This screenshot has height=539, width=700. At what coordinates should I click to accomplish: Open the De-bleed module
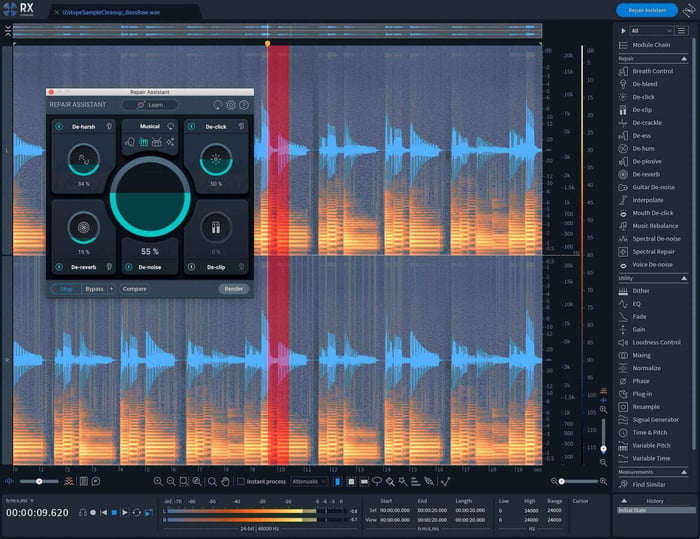pos(638,84)
